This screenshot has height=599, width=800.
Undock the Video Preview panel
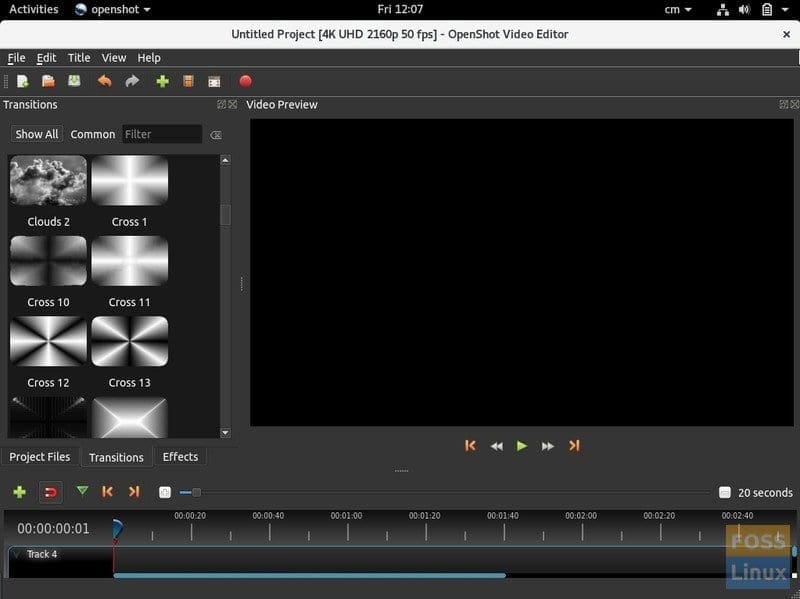[x=784, y=104]
